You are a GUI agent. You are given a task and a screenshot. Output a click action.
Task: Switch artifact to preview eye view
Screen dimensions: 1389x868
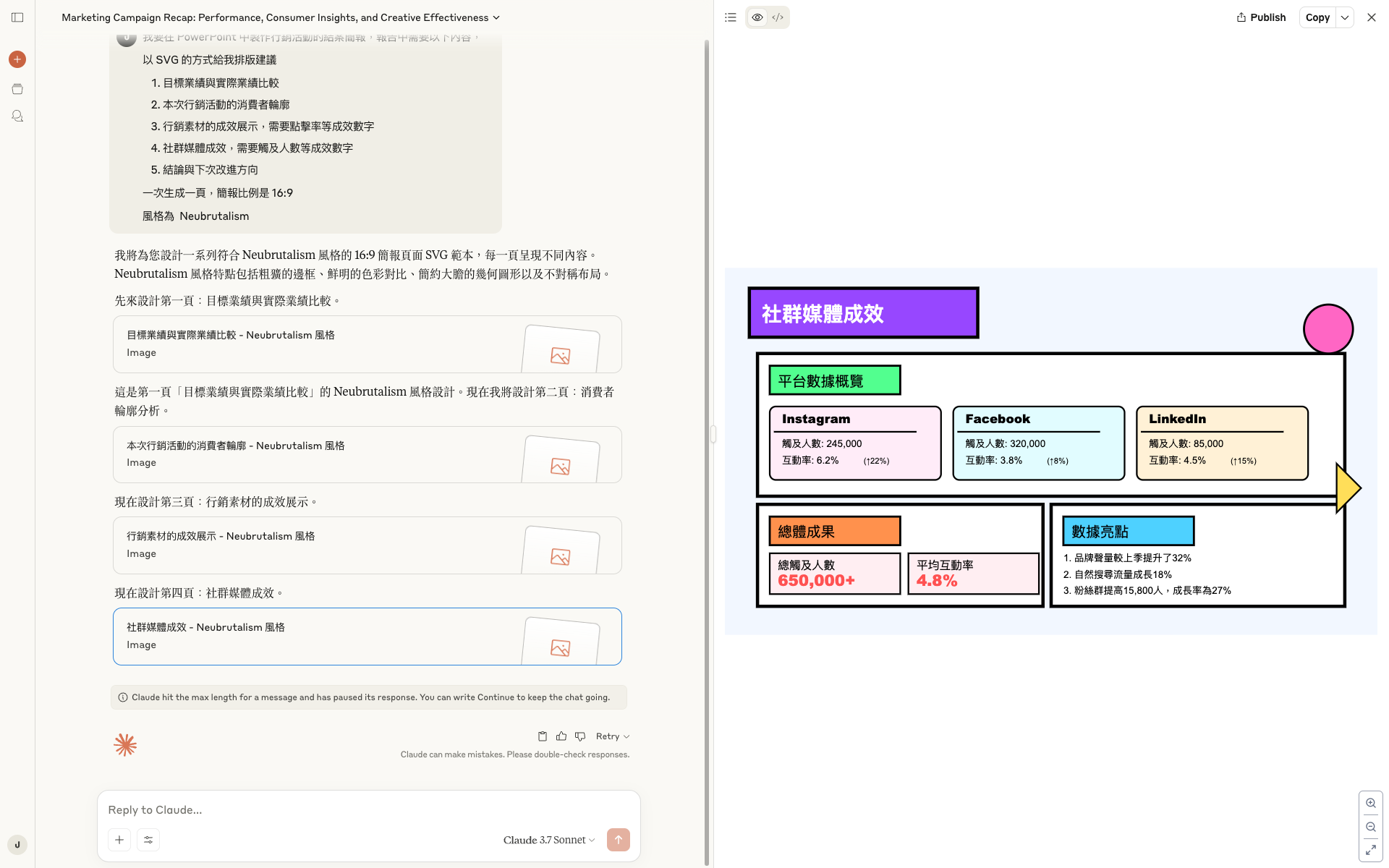pos(757,17)
